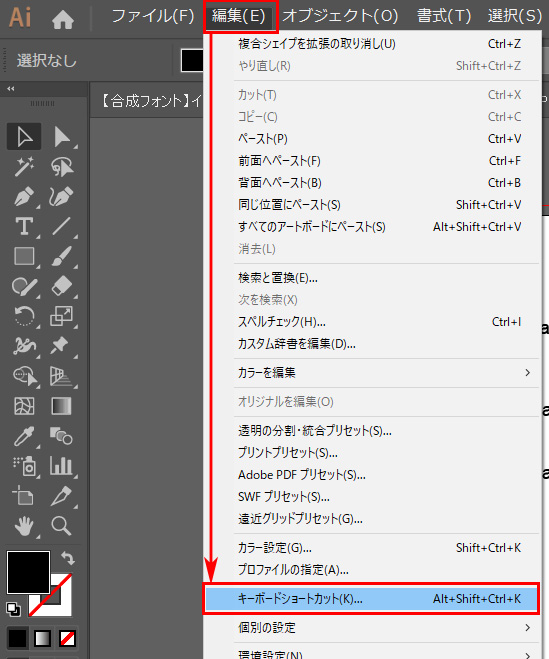Select the Zoom magnifier tool
This screenshot has width=549, height=659.
point(61,526)
